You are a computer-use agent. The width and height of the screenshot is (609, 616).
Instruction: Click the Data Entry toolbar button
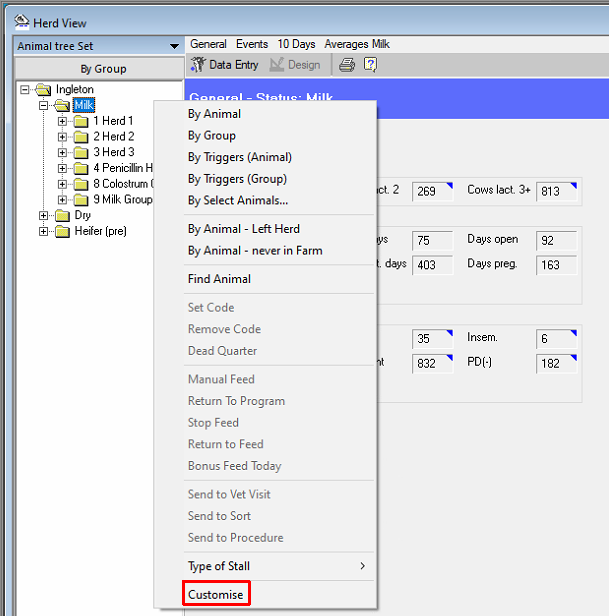coord(224,65)
